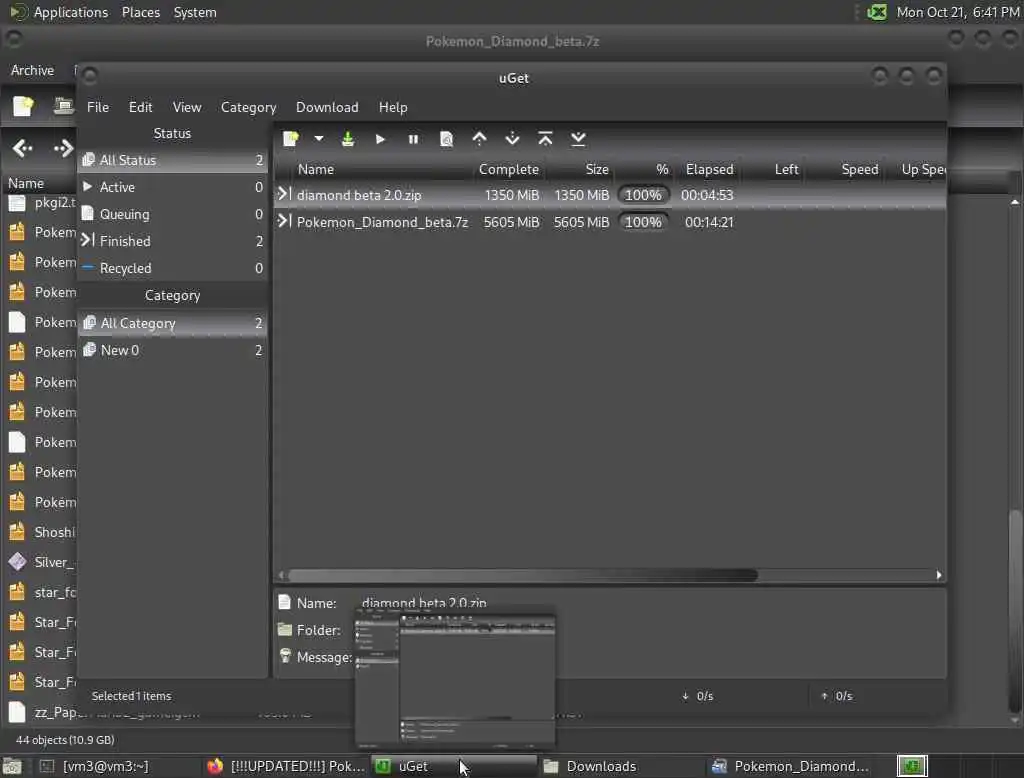
Task: Click the green workspace switcher icon in the taskbar
Action: tap(912, 766)
